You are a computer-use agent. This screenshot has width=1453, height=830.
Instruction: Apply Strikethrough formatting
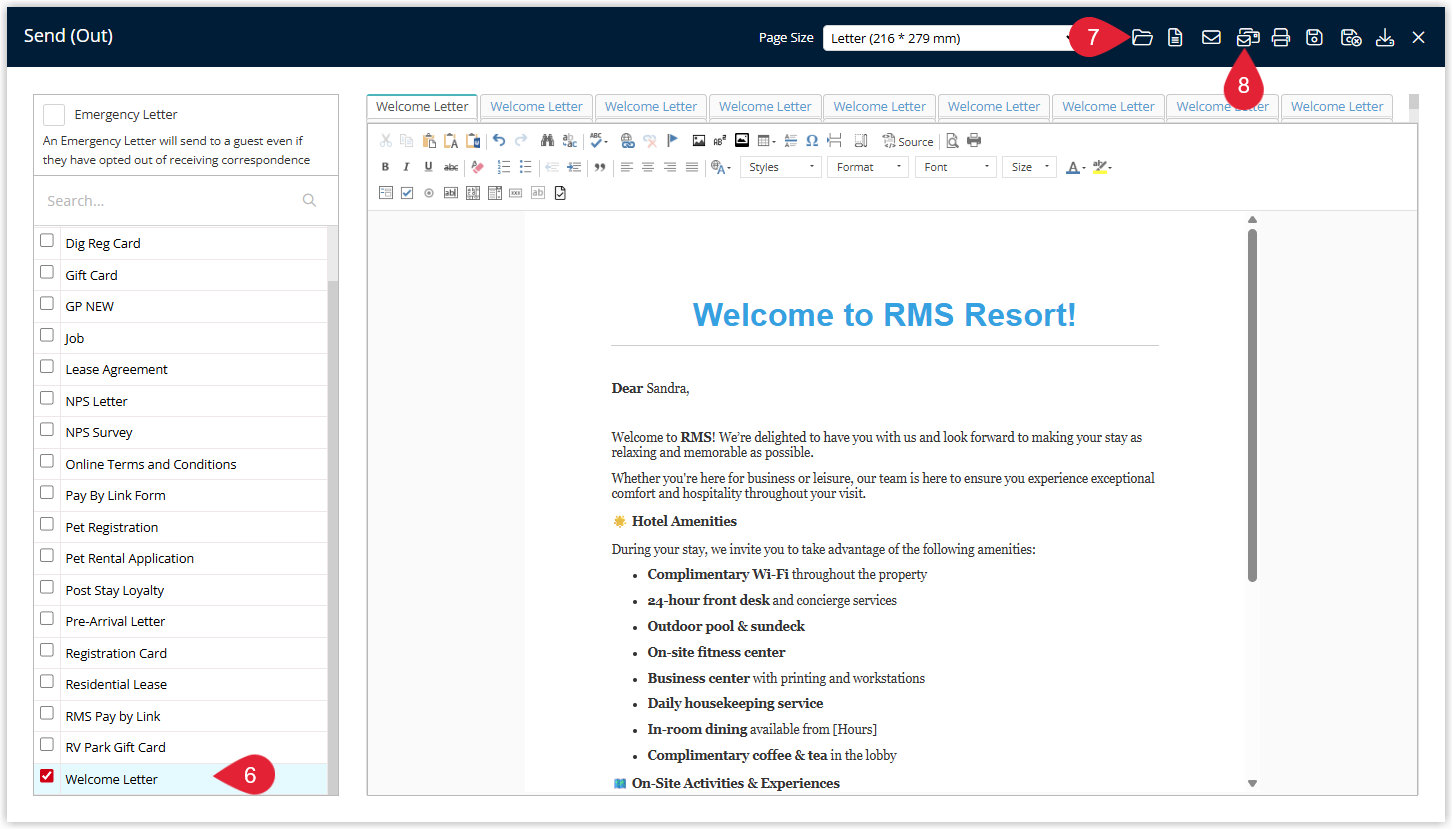click(451, 167)
